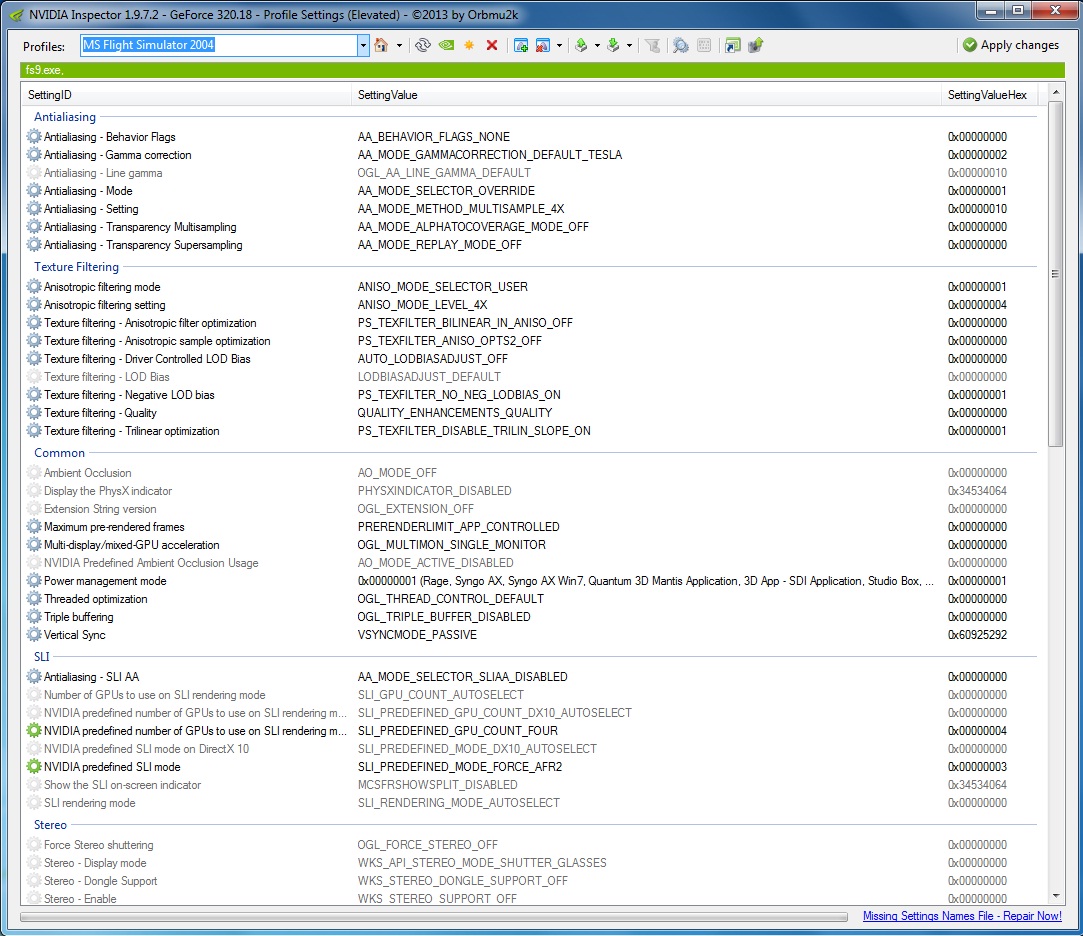Select the ANISO_MODE_LEVEL_4X value
The height and width of the screenshot is (936, 1083).
point(422,305)
